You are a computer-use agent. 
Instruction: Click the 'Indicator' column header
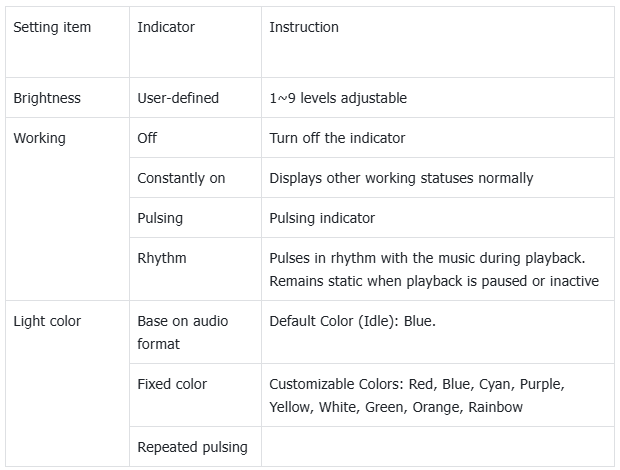coord(166,27)
